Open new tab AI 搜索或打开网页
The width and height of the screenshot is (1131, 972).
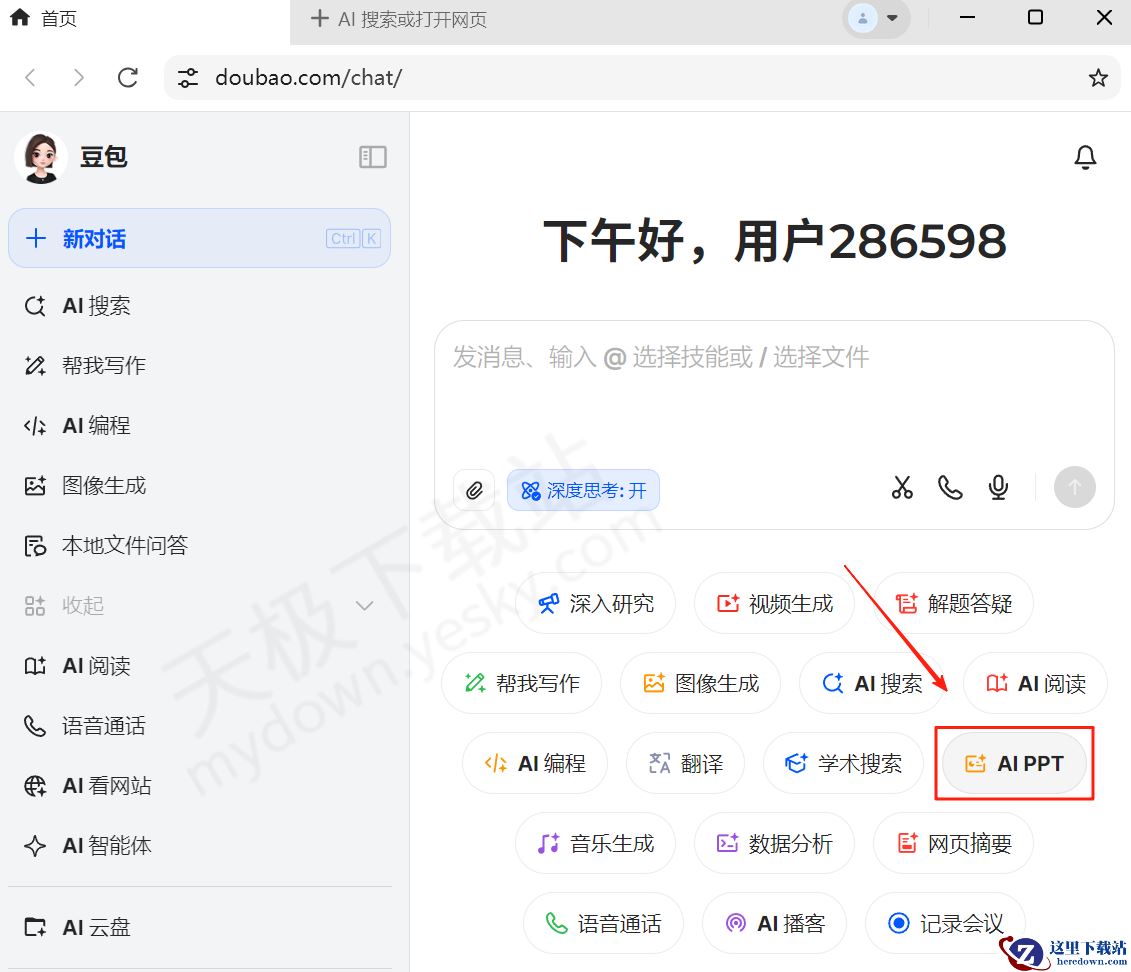pyautogui.click(x=399, y=19)
